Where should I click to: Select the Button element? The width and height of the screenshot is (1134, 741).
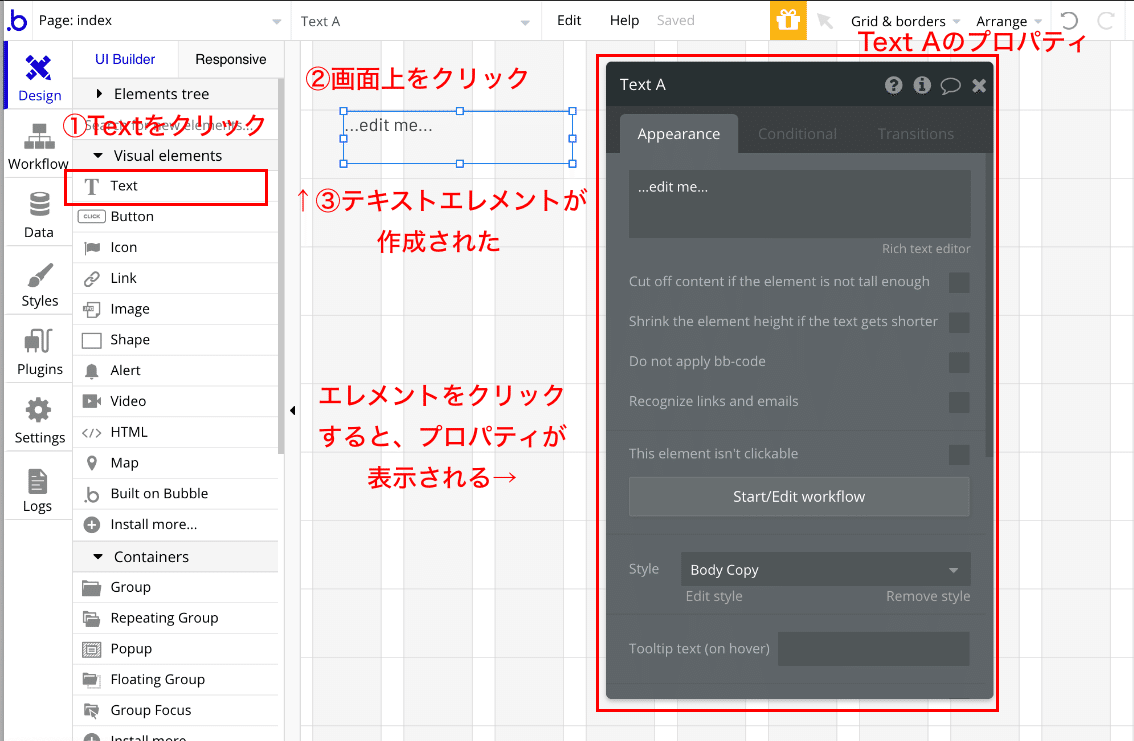tap(176, 217)
